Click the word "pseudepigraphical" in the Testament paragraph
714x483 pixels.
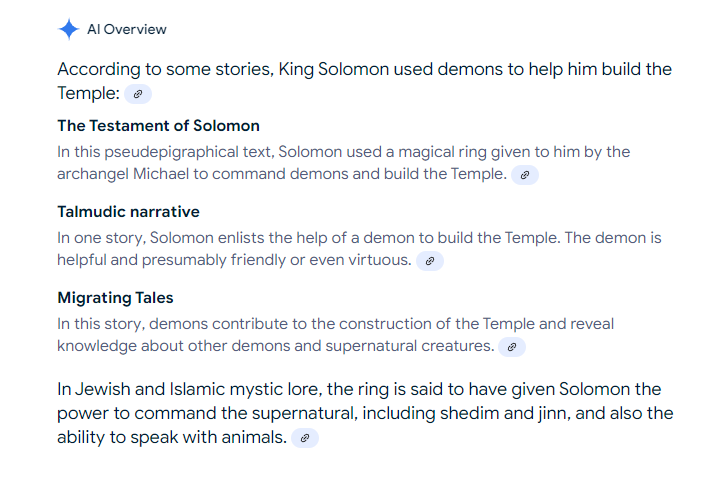coord(188,153)
